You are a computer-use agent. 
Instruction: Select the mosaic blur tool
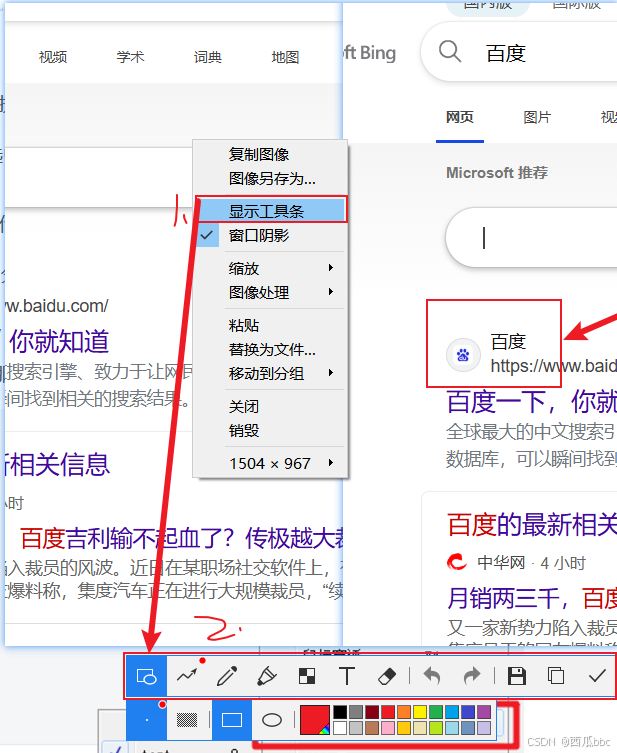pyautogui.click(x=307, y=676)
